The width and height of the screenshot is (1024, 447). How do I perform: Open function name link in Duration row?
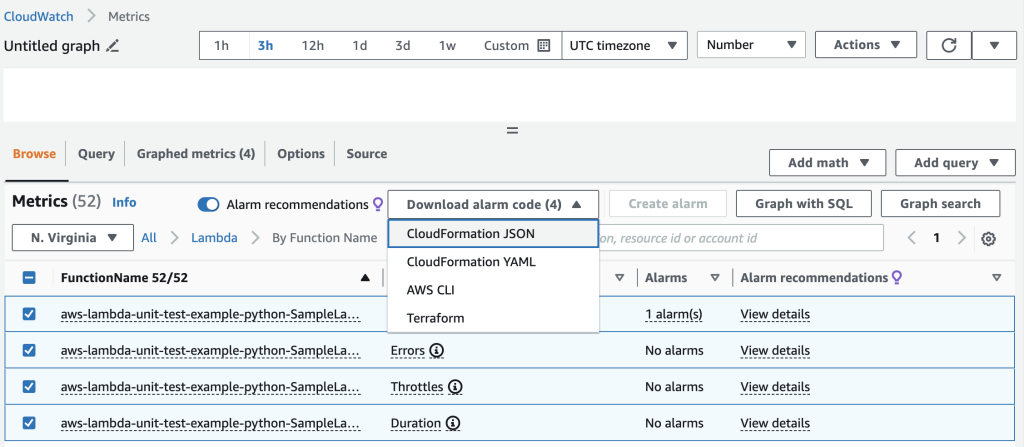[210, 423]
